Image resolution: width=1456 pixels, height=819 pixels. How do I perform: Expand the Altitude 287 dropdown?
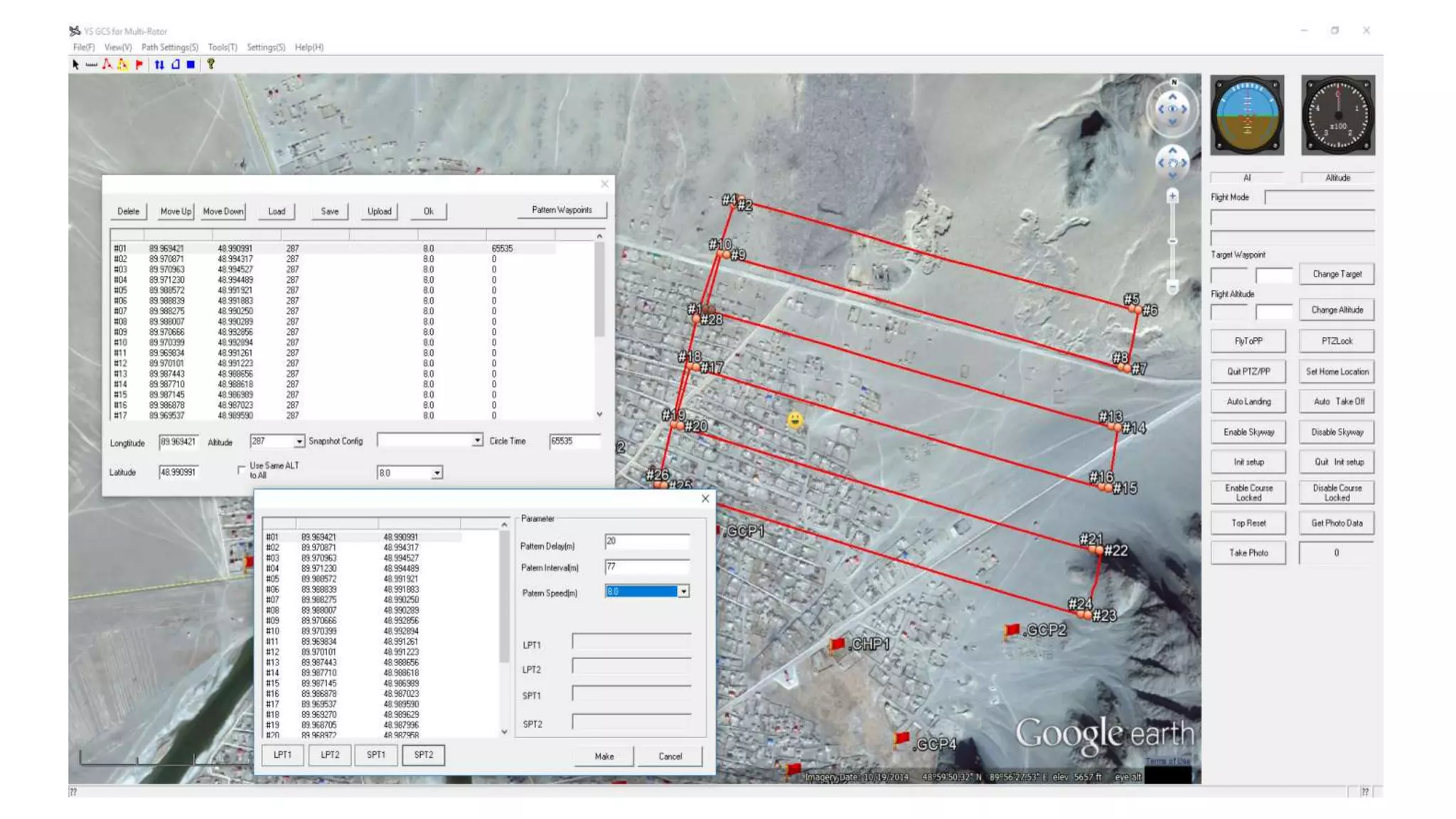[299, 441]
